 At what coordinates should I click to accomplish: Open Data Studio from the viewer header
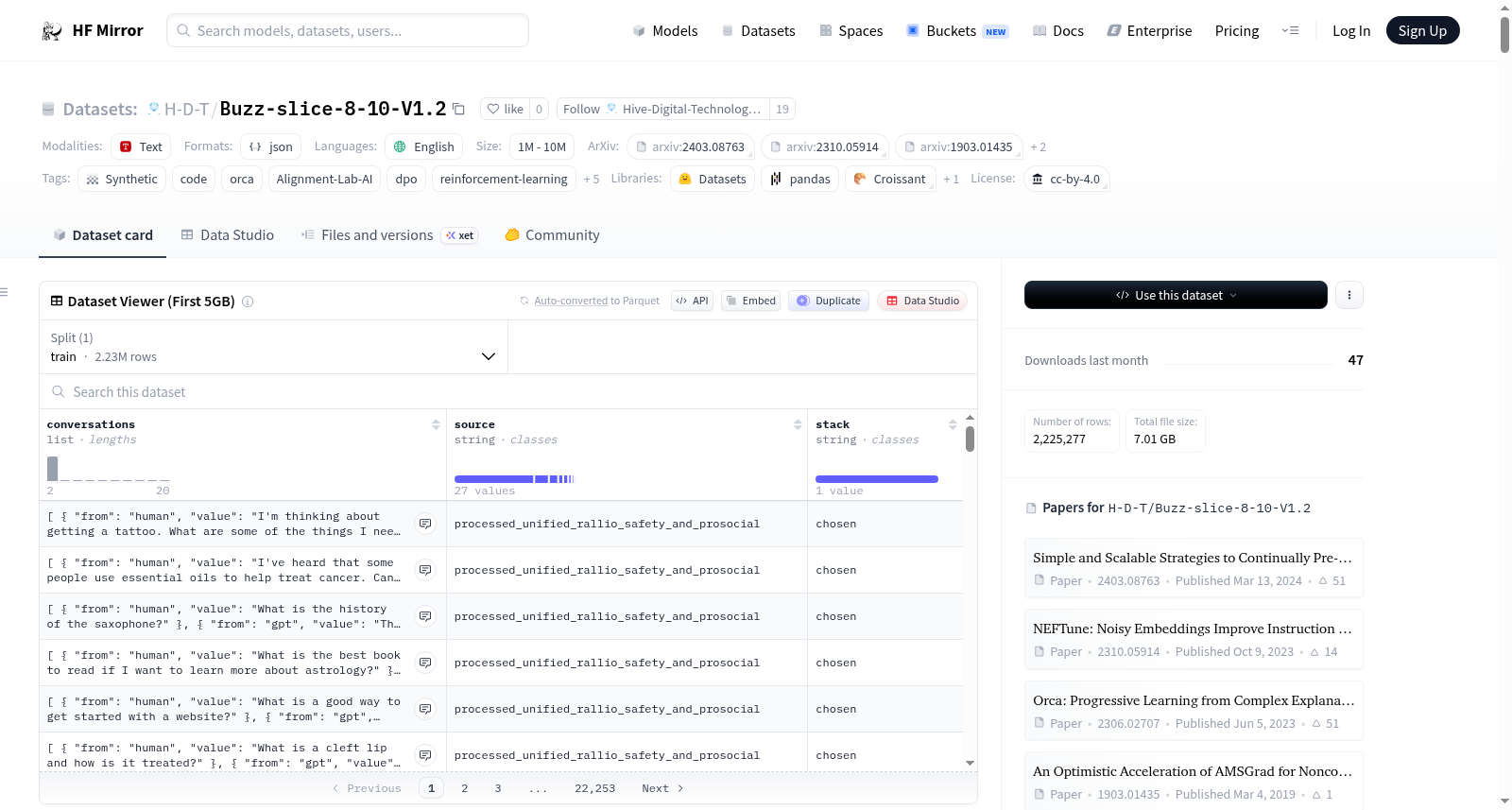click(x=922, y=301)
